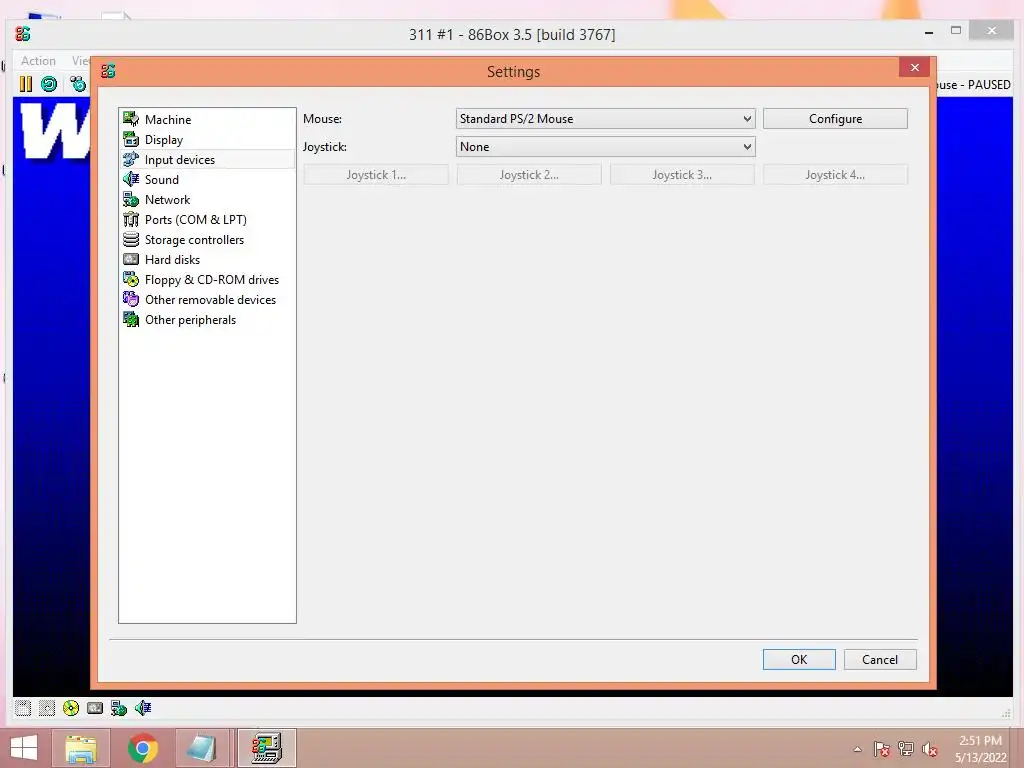Image resolution: width=1024 pixels, height=768 pixels.
Task: Click the Storage controllers icon
Action: [131, 239]
